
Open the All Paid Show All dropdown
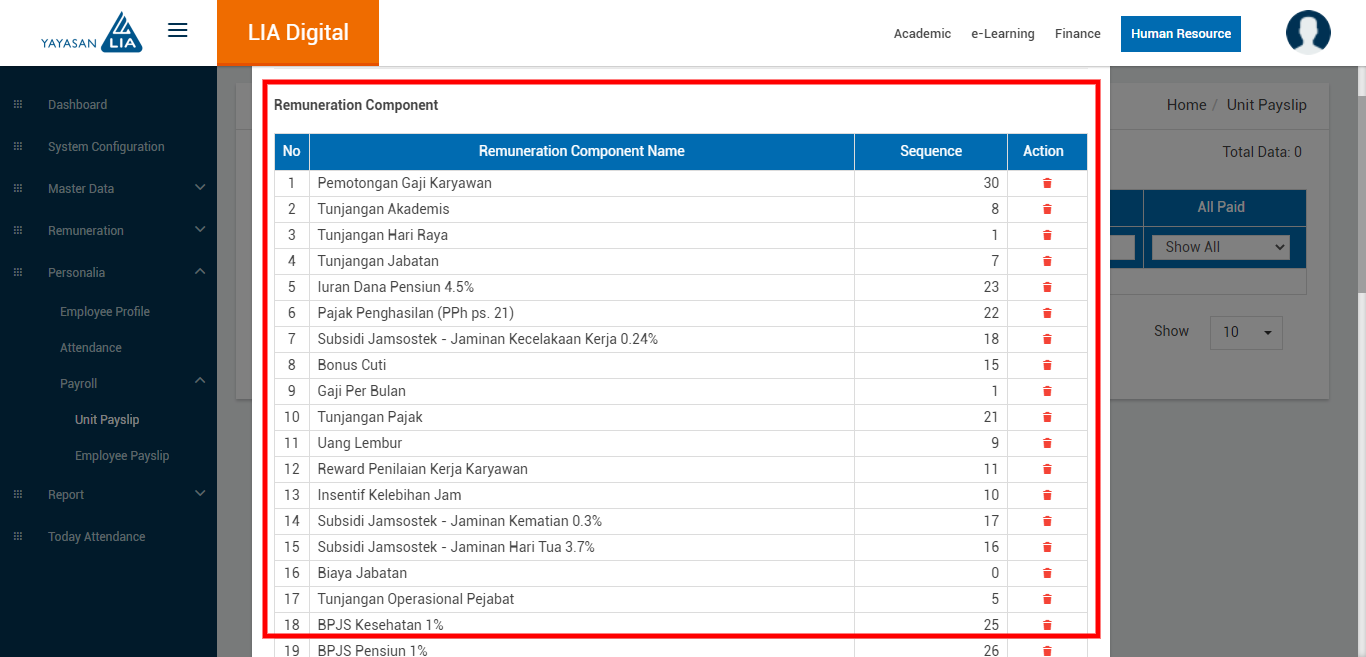point(1220,247)
